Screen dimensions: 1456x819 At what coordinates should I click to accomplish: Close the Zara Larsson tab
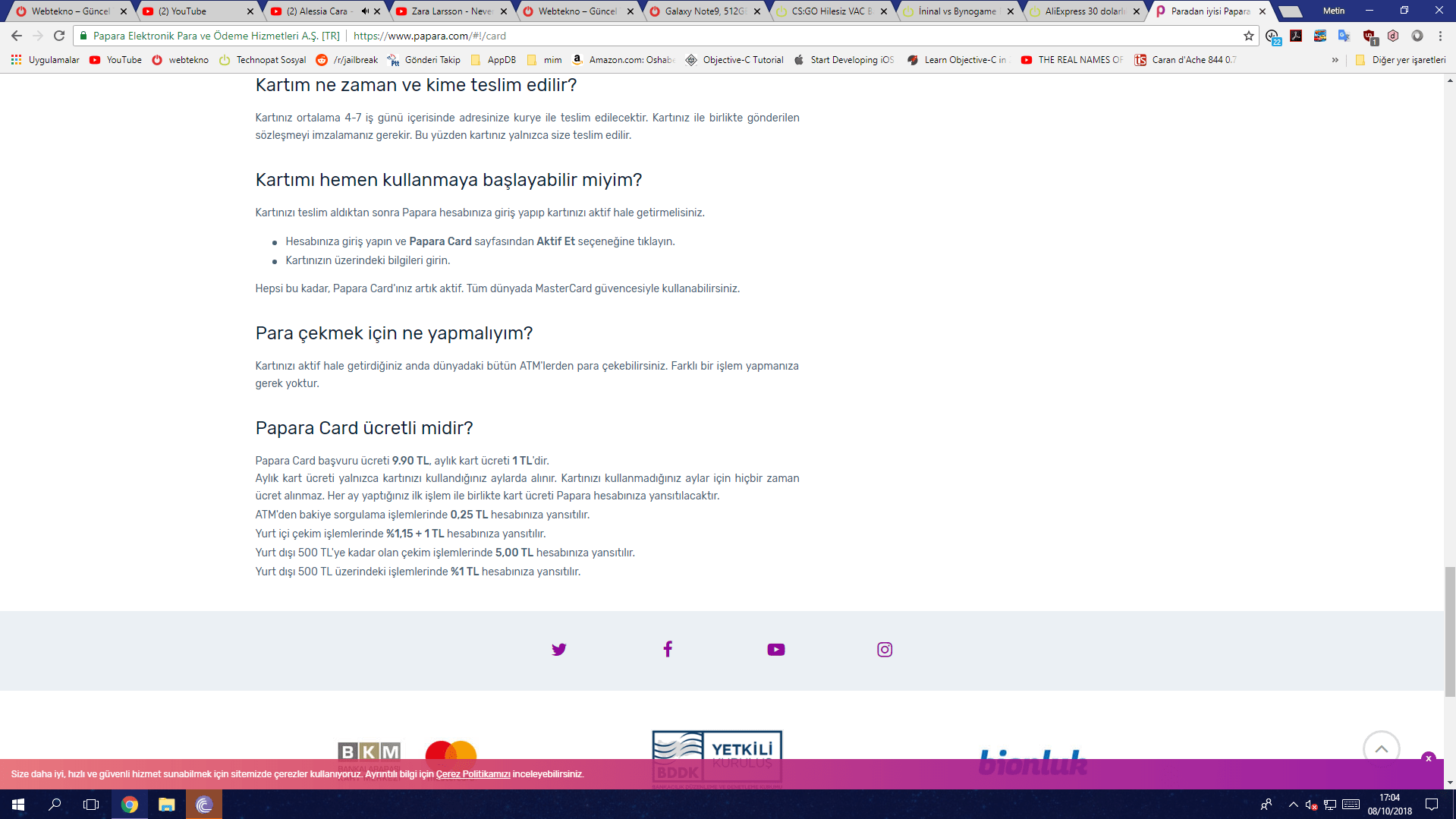click(504, 11)
